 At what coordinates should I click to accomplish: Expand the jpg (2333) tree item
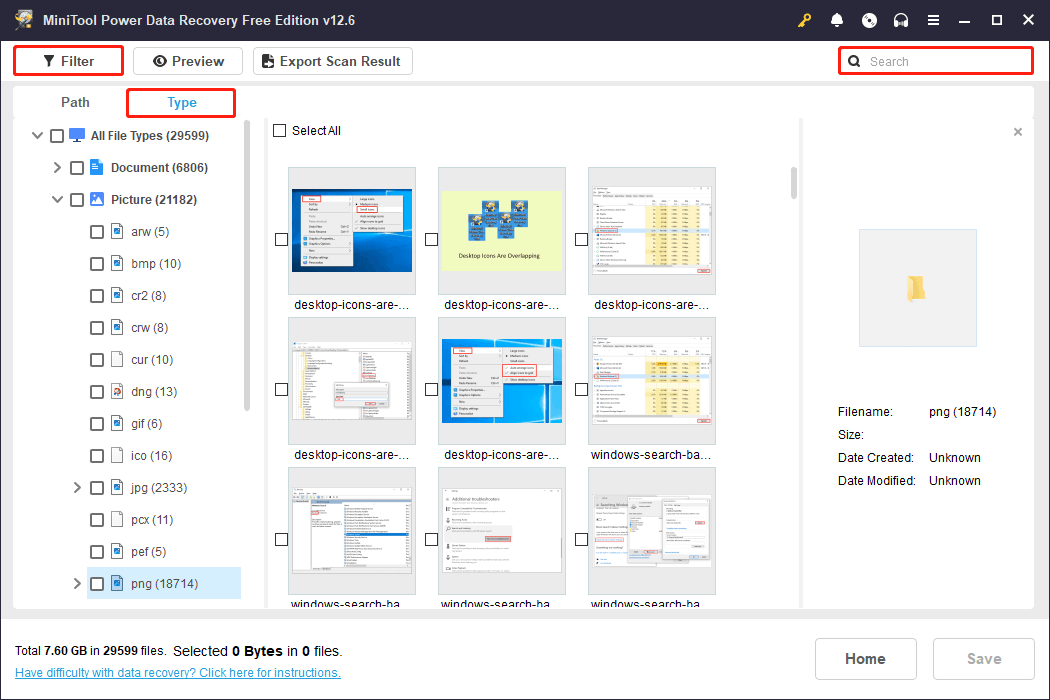point(77,487)
